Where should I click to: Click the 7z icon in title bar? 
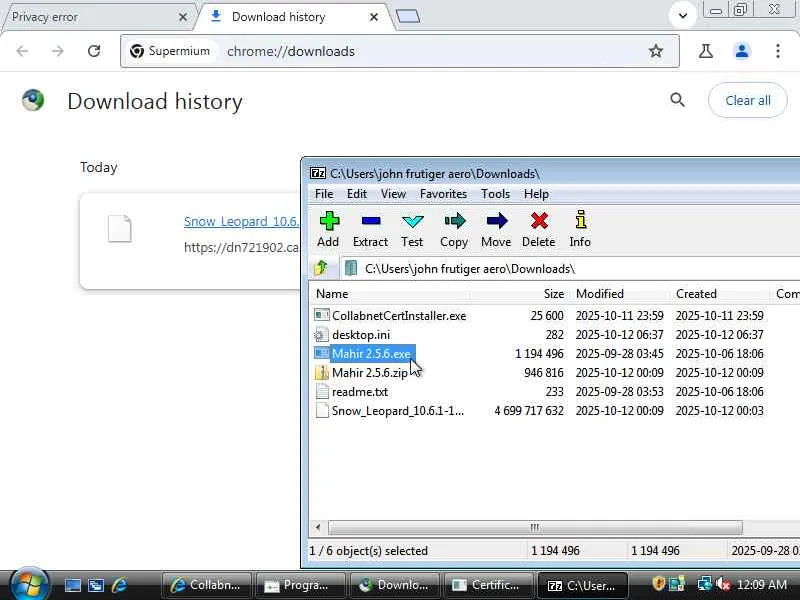(x=318, y=173)
